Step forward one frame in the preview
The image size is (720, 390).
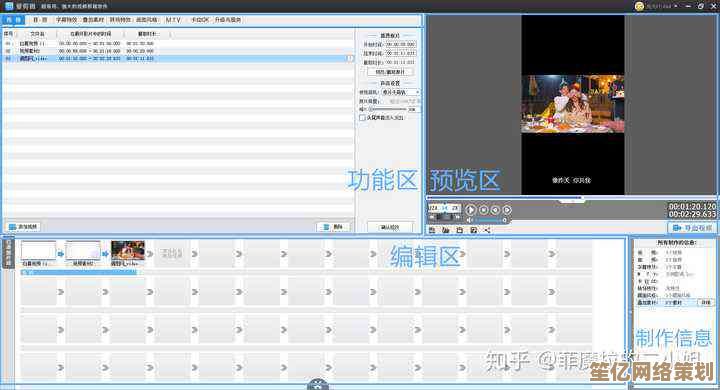(x=506, y=210)
